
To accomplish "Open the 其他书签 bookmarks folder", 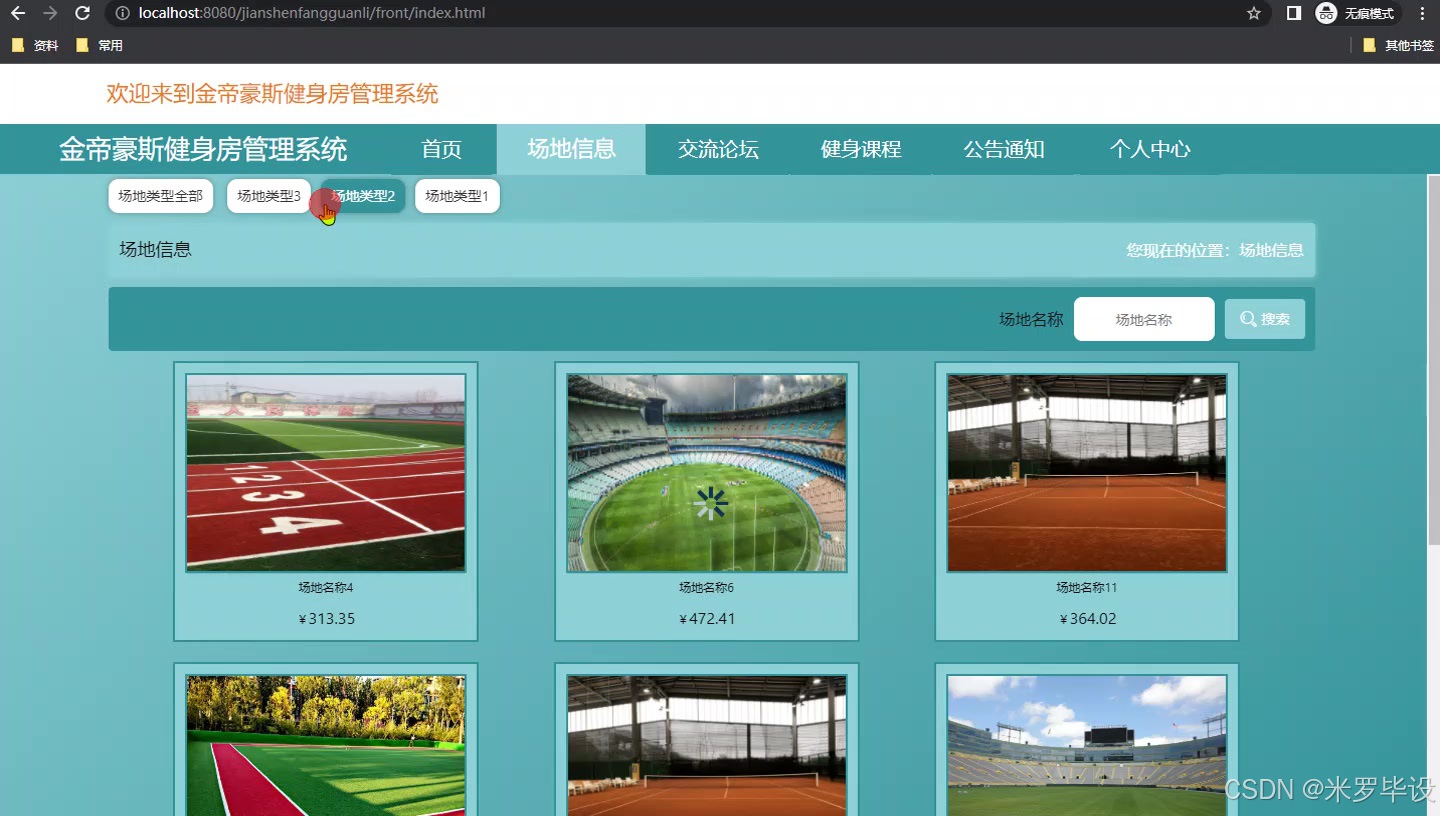I will coord(1398,45).
